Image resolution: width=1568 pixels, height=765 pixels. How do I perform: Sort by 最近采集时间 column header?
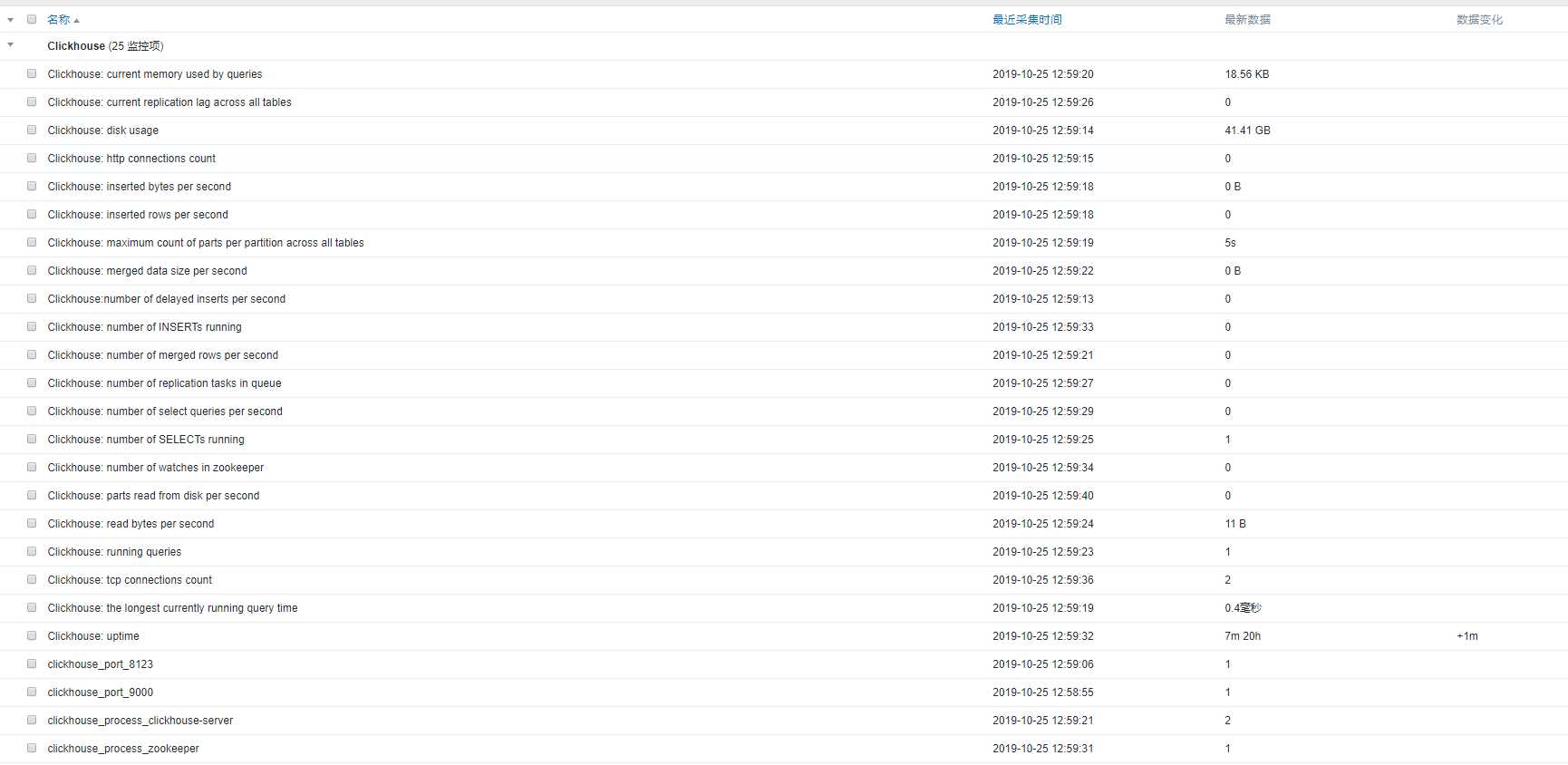point(1027,19)
